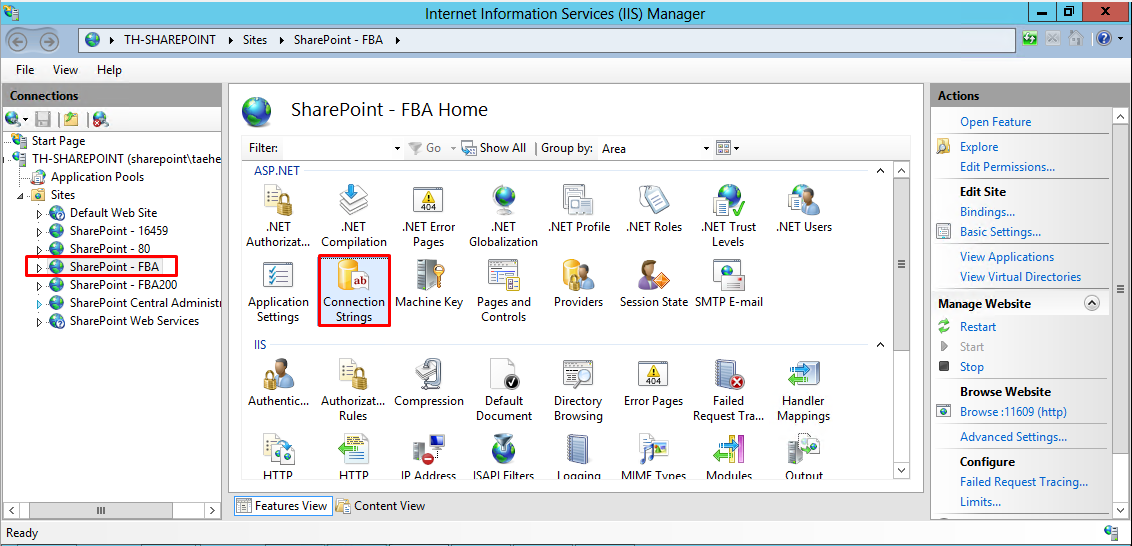Click the Up folder icon in Connections toolbar
The width and height of the screenshot is (1132, 546).
70,118
